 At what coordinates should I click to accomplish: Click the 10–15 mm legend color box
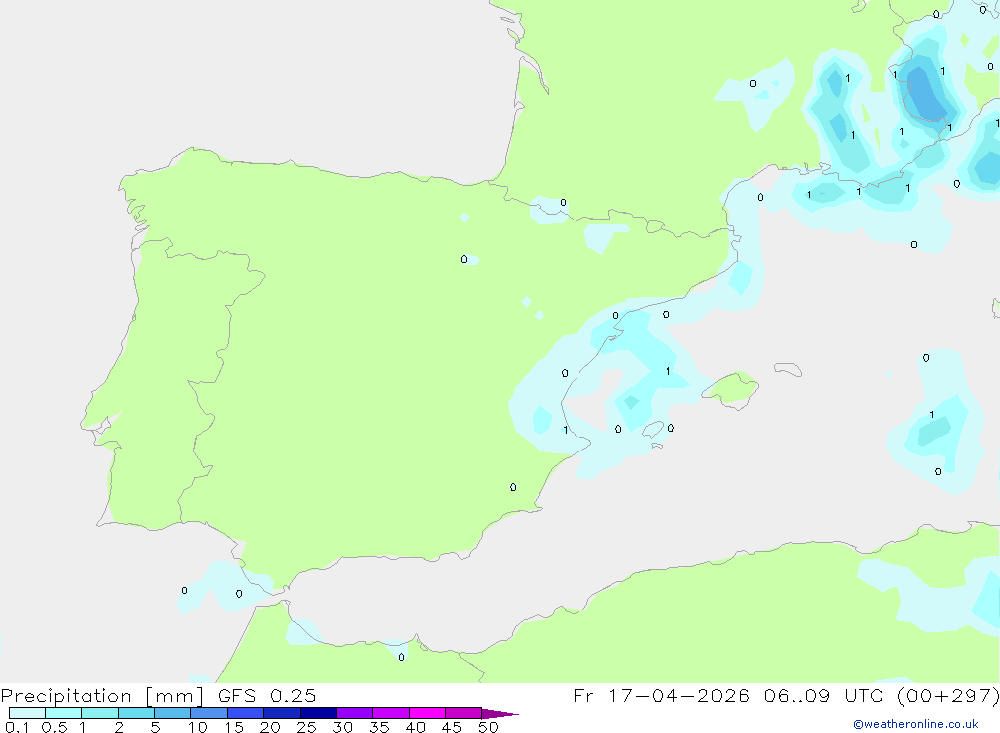click(x=209, y=713)
